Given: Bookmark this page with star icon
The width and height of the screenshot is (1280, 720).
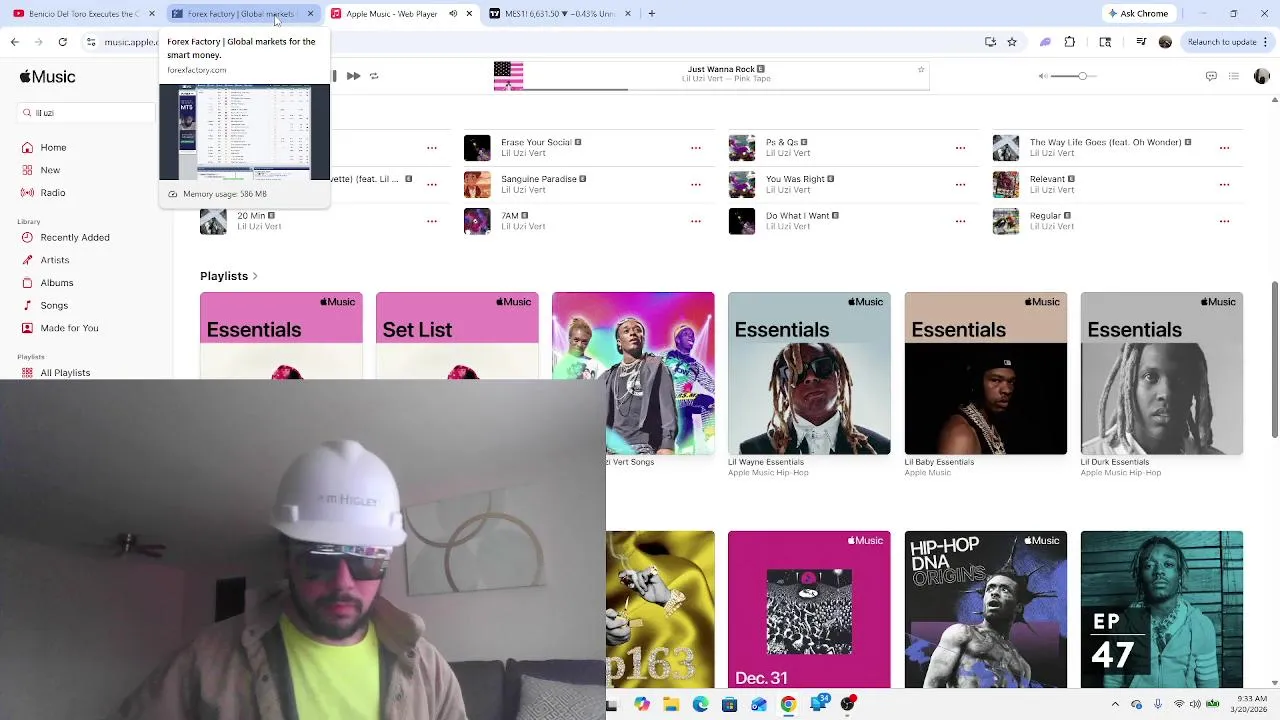Looking at the screenshot, I should point(1012,42).
